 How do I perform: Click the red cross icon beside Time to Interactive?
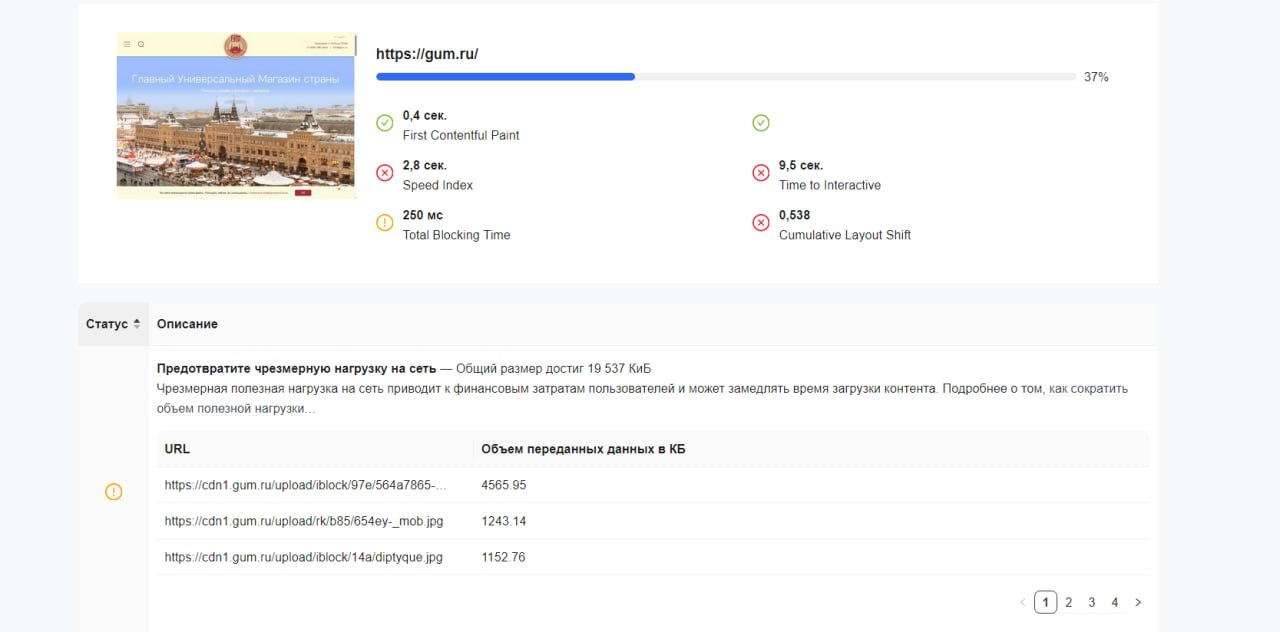point(761,173)
